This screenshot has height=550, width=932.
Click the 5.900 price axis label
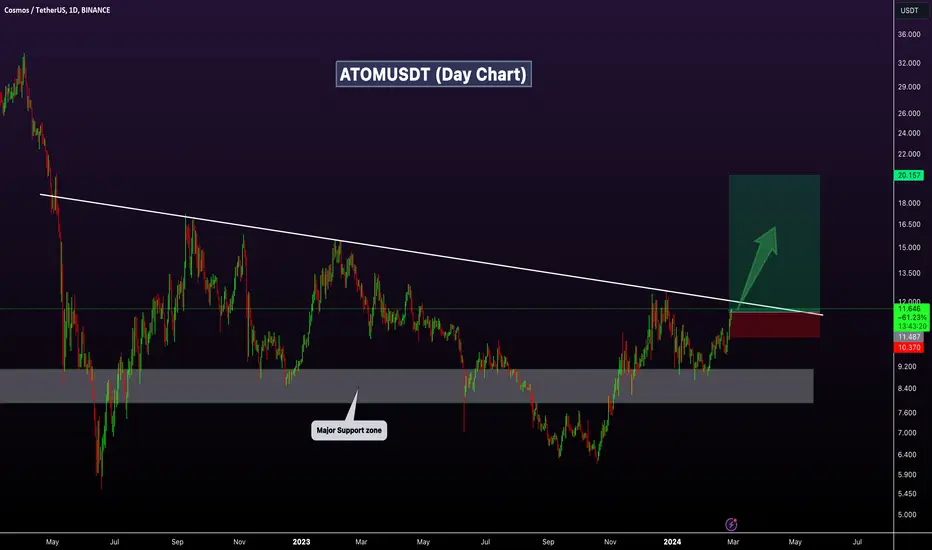[x=907, y=475]
